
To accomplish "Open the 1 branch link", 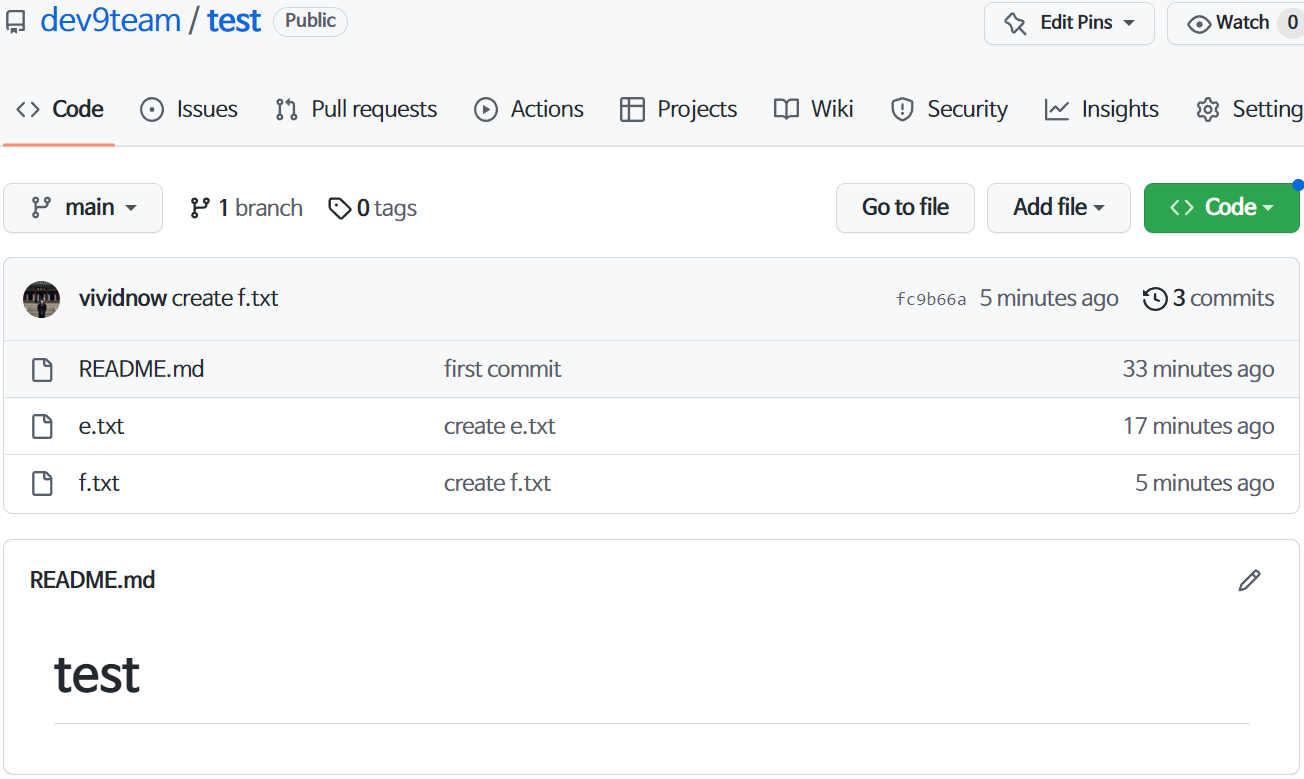I will pyautogui.click(x=246, y=208).
